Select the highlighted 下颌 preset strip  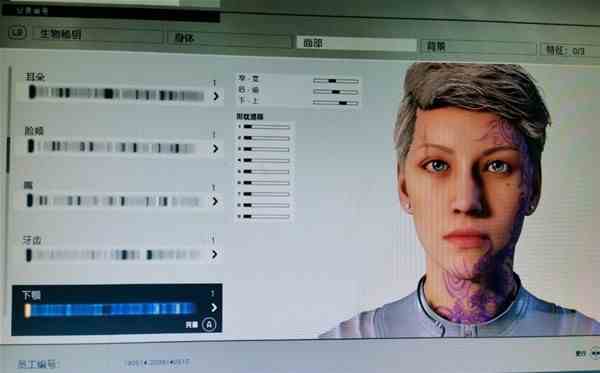coord(111,309)
